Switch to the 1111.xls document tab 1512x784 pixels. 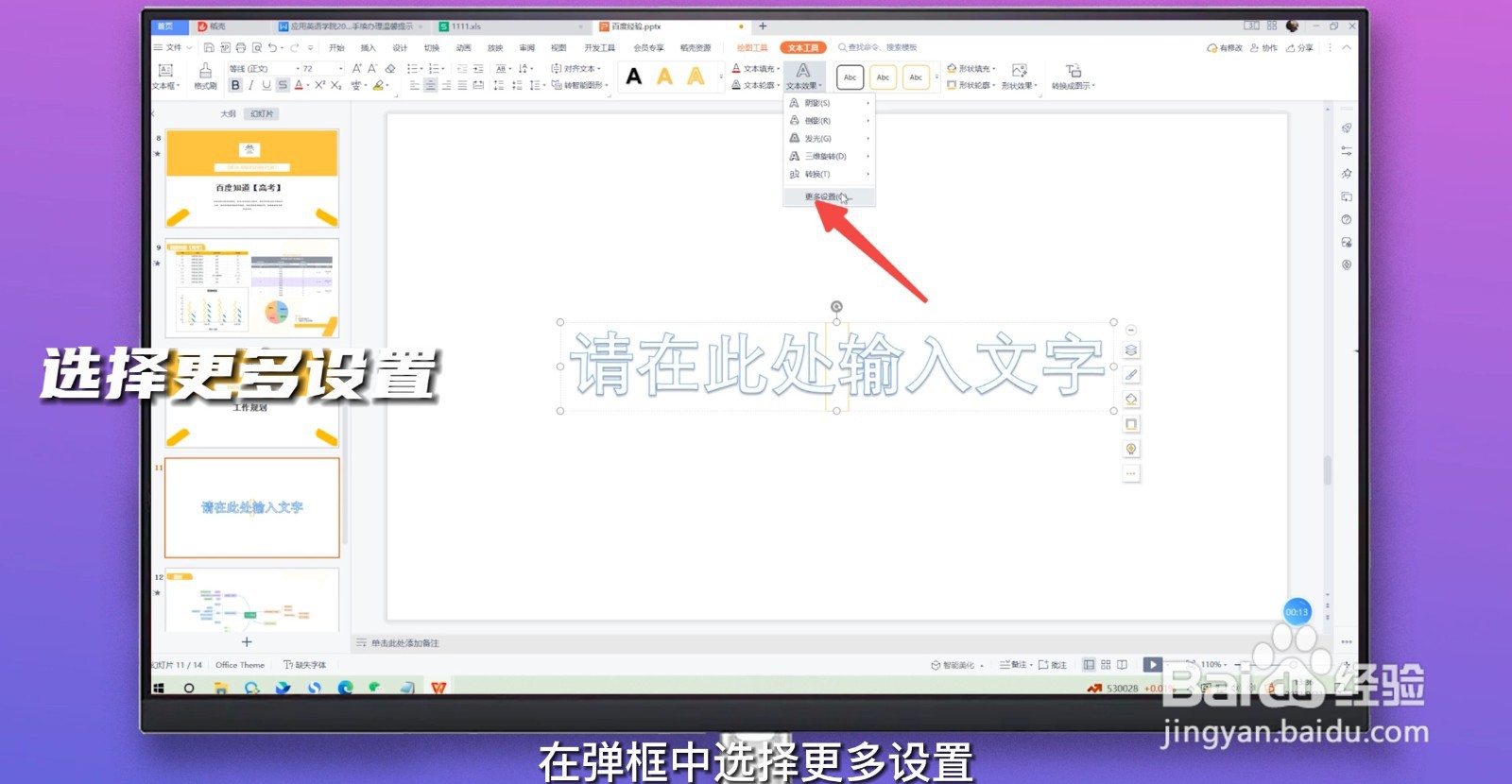(x=510, y=26)
